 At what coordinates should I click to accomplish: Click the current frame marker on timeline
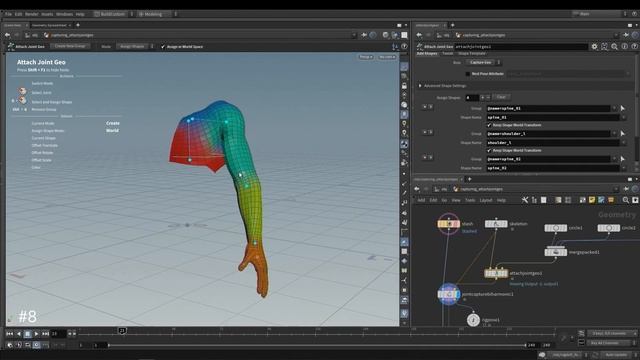coord(122,331)
